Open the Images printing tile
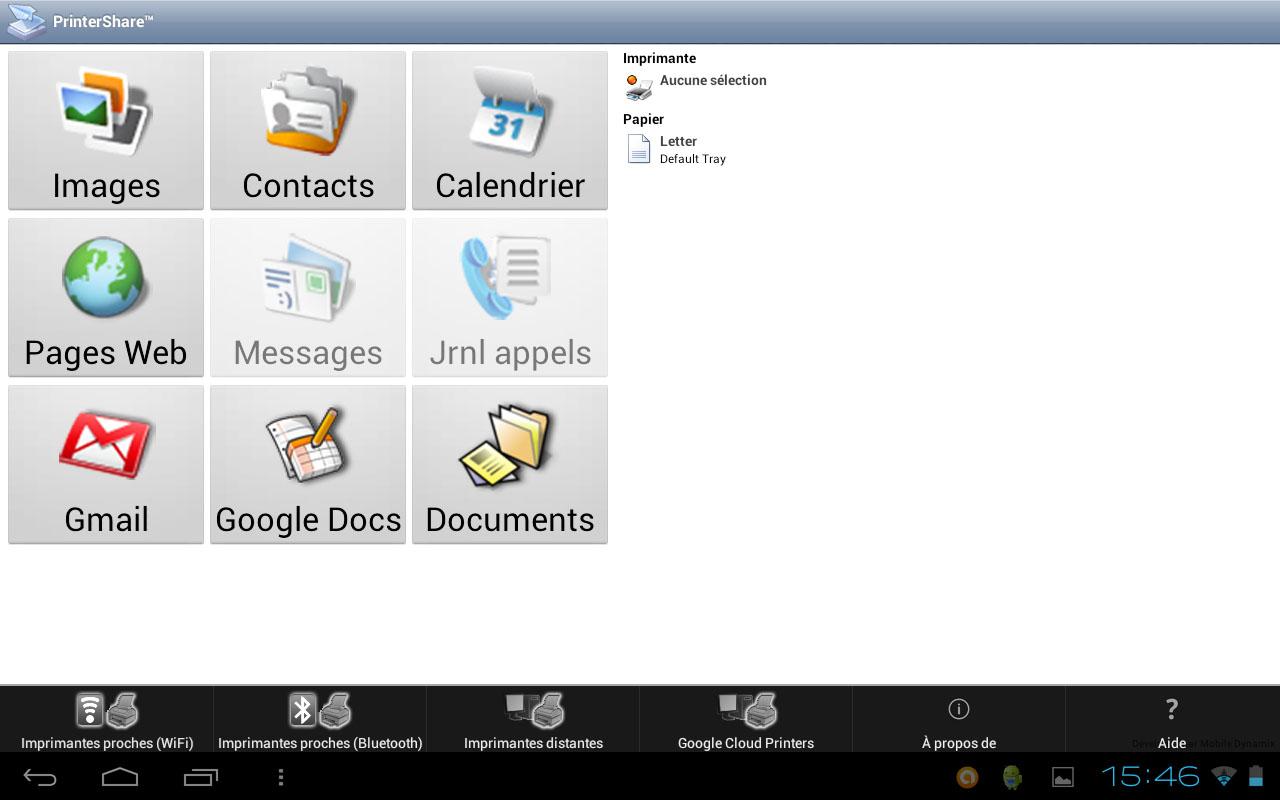Image resolution: width=1280 pixels, height=800 pixels. 106,130
